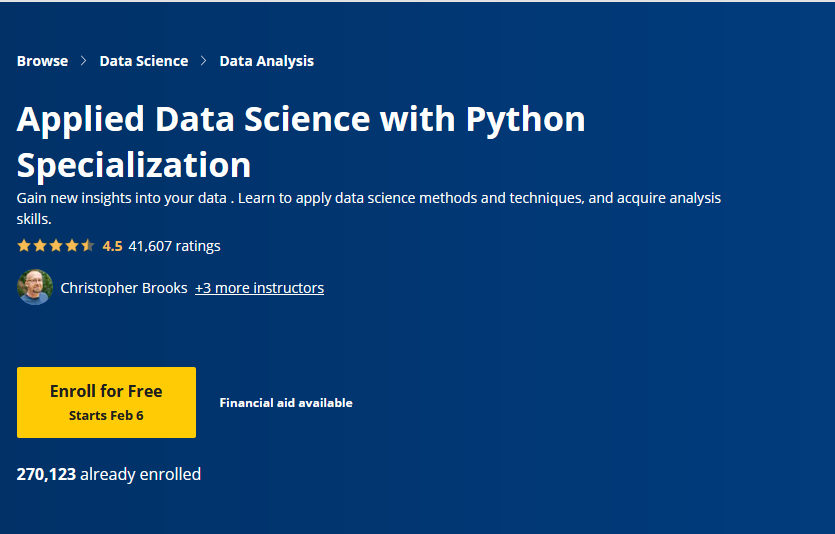835x534 pixels.
Task: Click the 4.5 rating score
Action: click(x=112, y=246)
